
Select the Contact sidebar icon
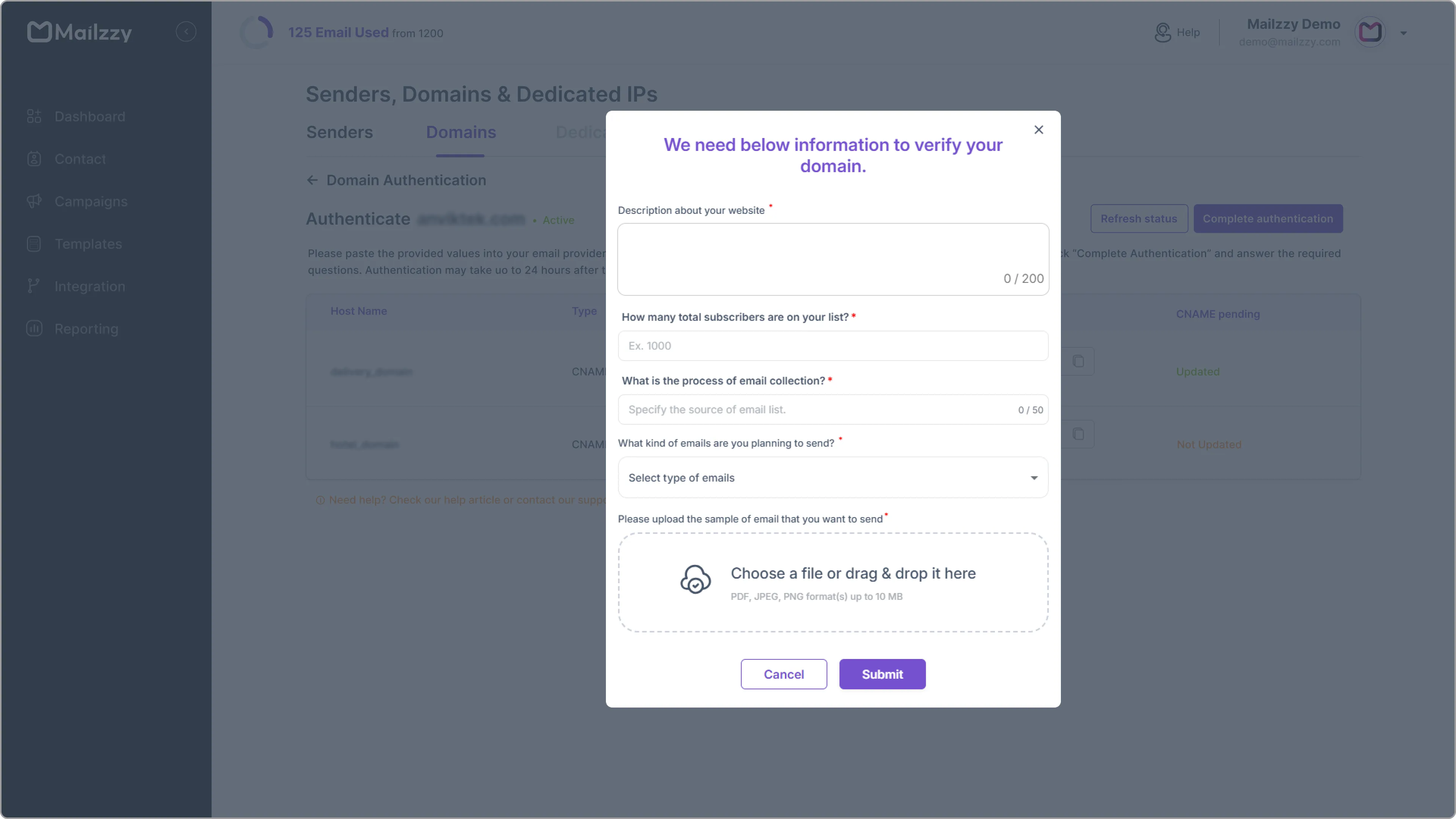[x=34, y=159]
